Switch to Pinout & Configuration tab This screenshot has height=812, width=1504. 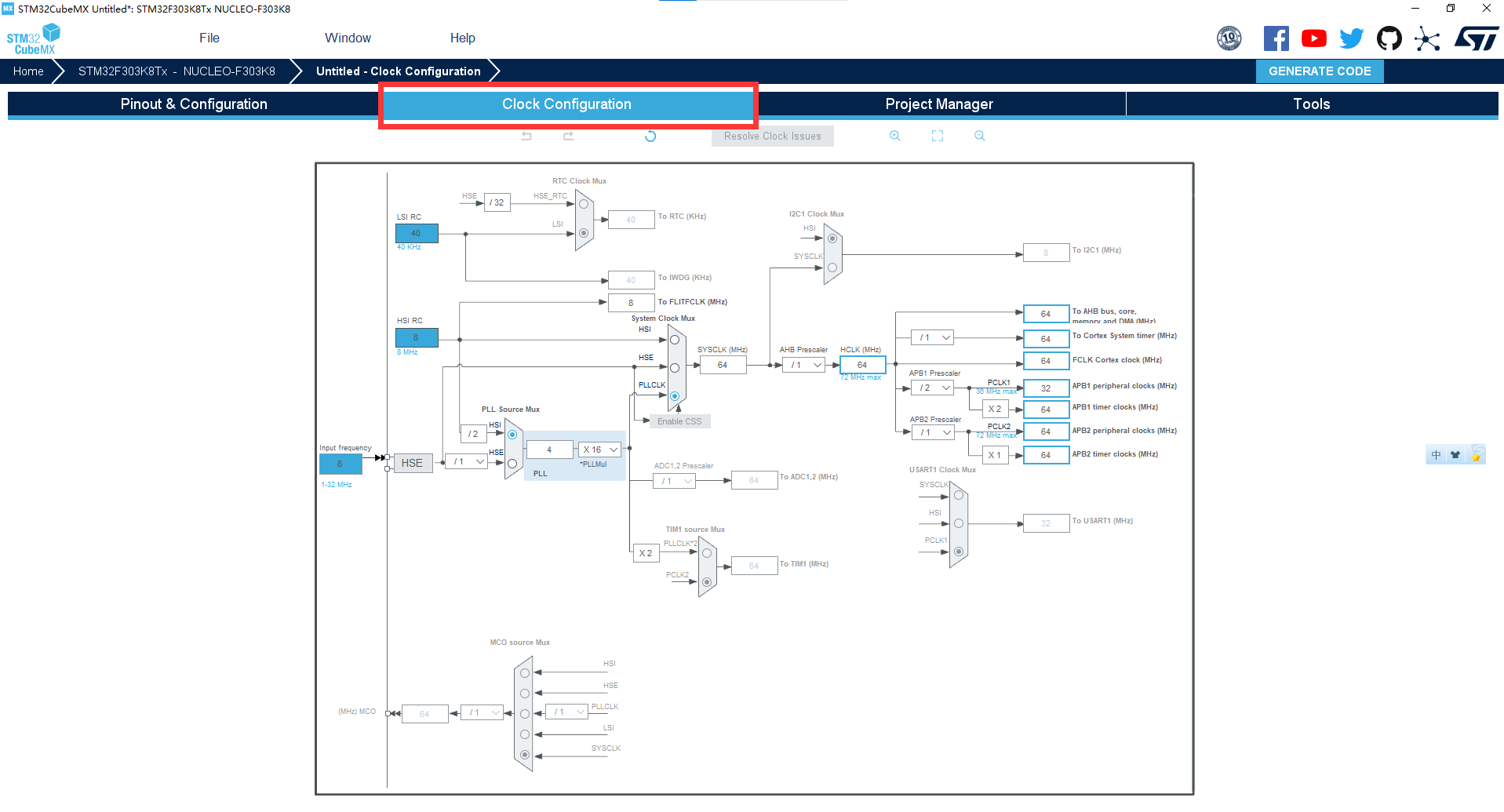(x=194, y=104)
